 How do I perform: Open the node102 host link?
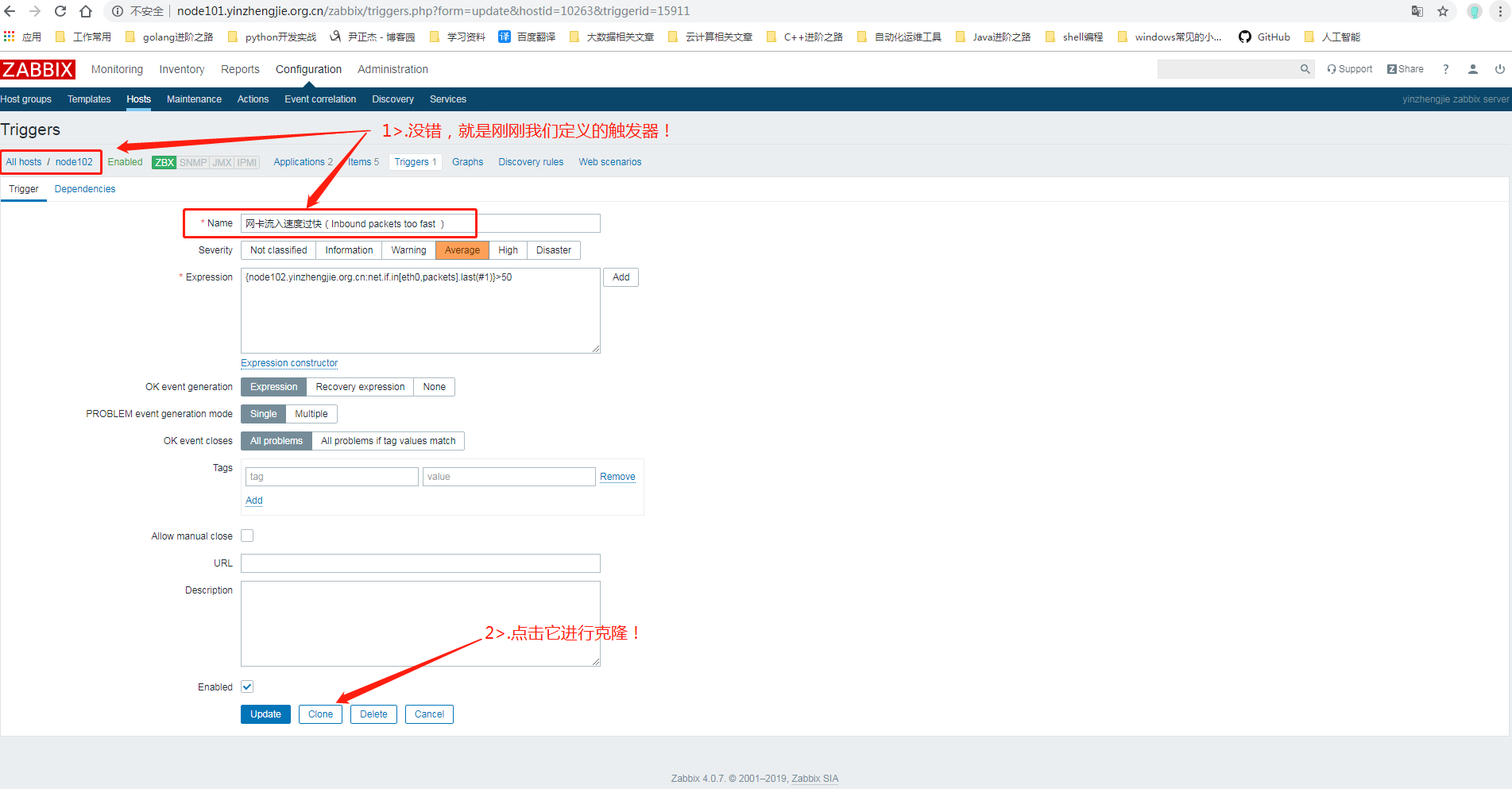(x=74, y=162)
